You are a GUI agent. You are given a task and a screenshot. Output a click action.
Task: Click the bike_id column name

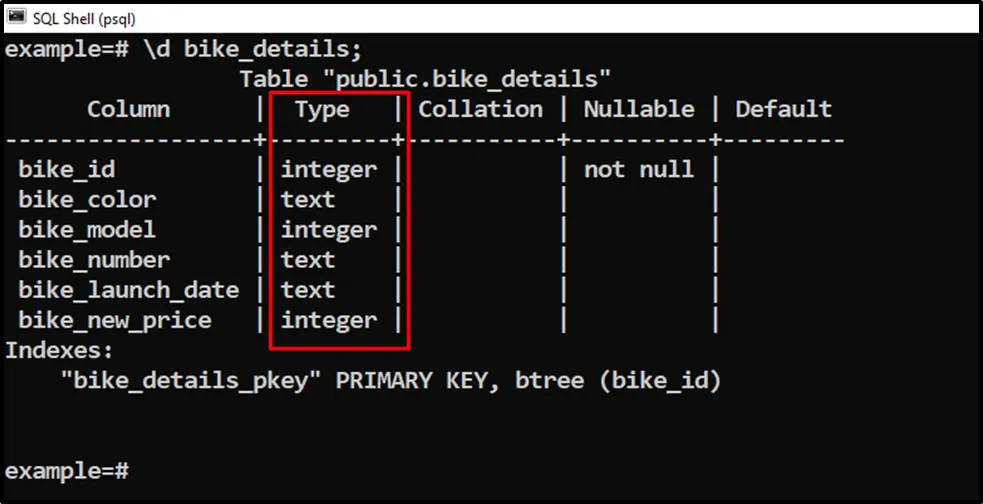[60, 169]
